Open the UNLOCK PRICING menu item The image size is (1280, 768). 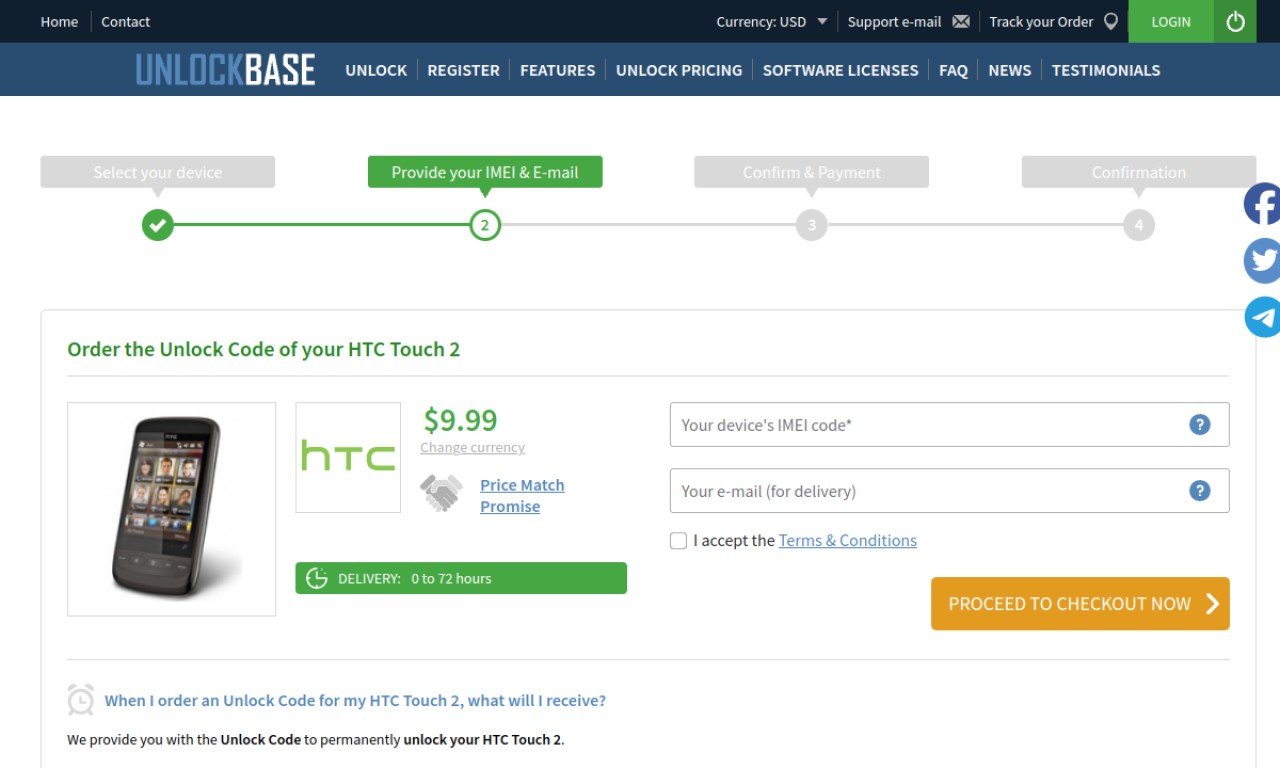click(x=679, y=70)
